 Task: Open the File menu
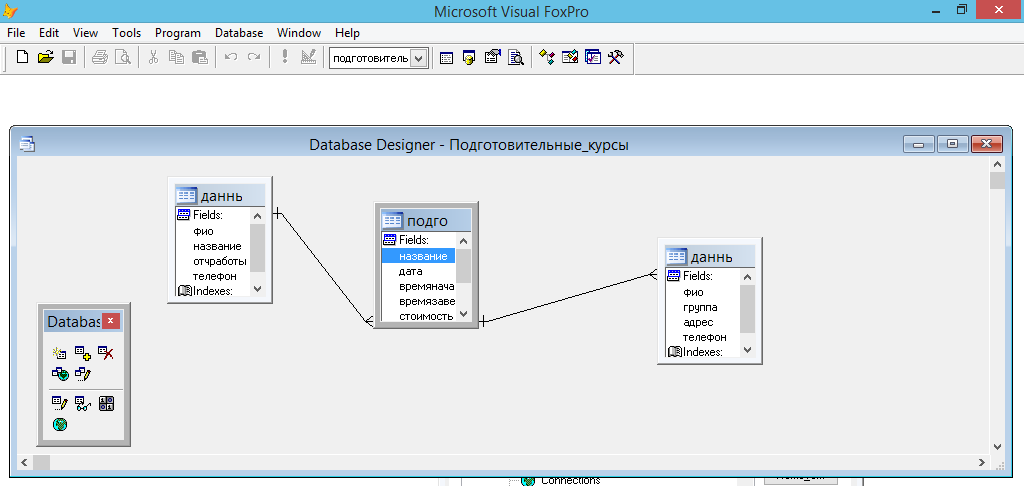(x=16, y=33)
